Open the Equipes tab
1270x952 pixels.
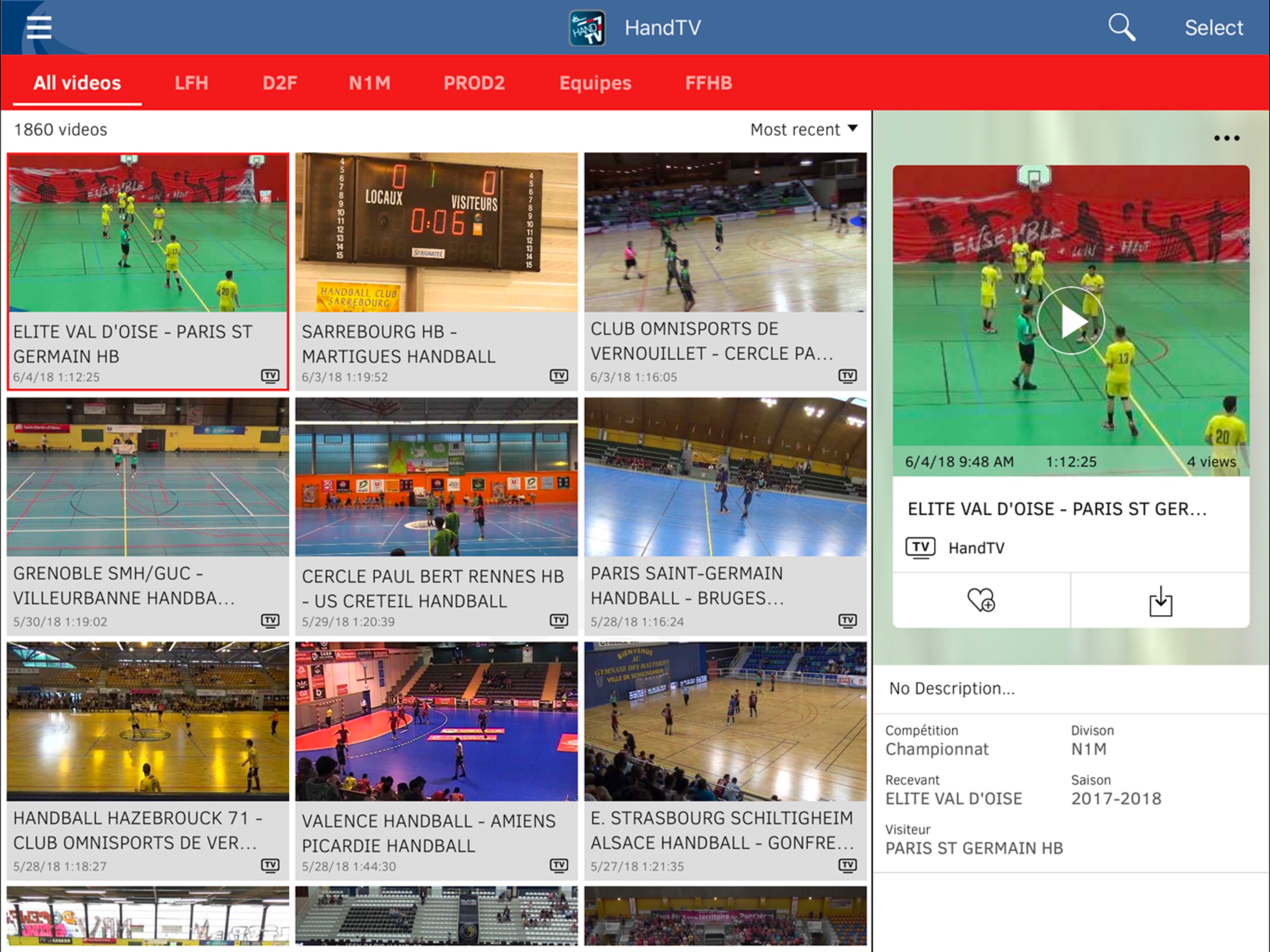coord(595,83)
